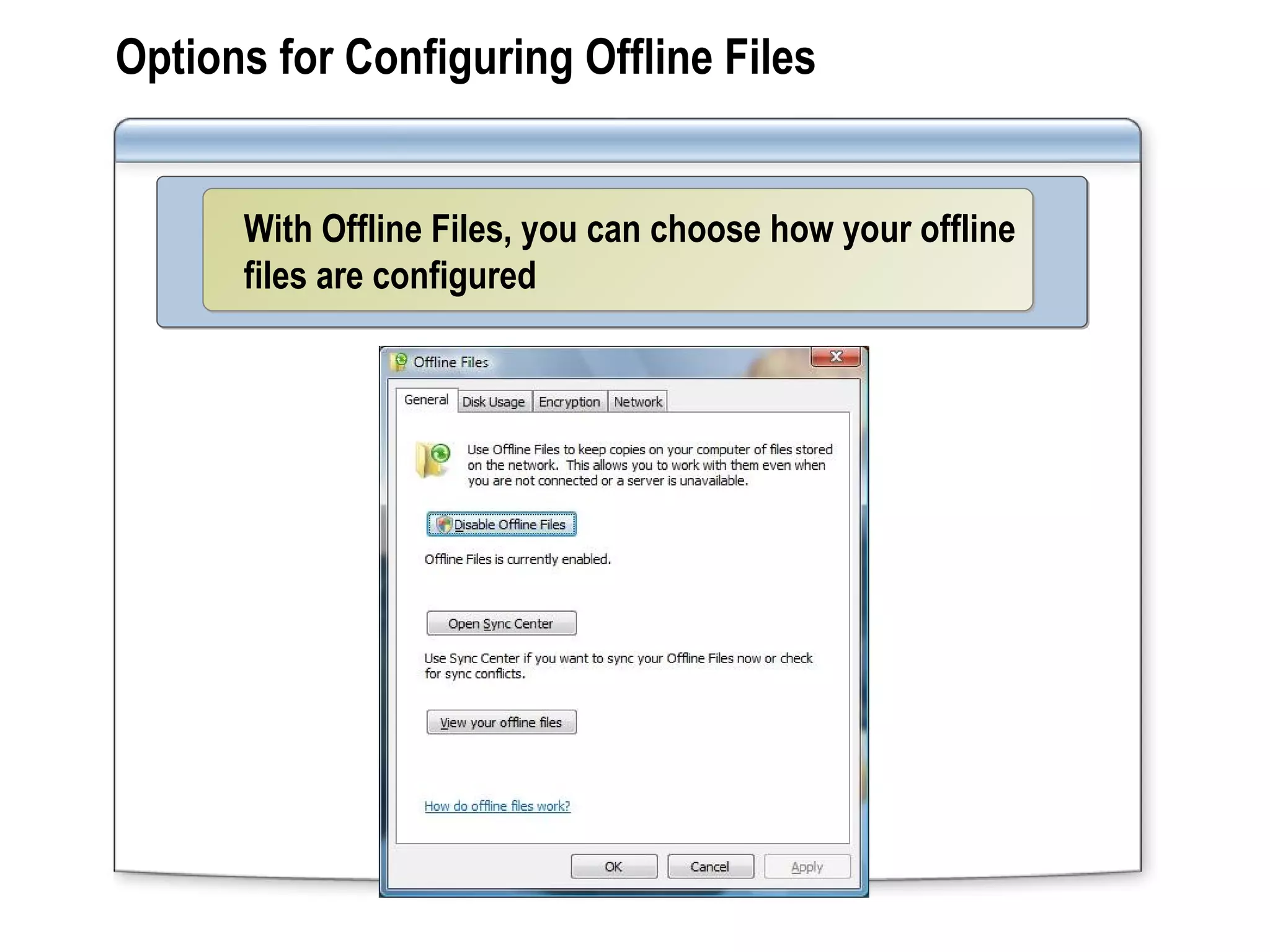Click View your offline files button

click(x=501, y=723)
